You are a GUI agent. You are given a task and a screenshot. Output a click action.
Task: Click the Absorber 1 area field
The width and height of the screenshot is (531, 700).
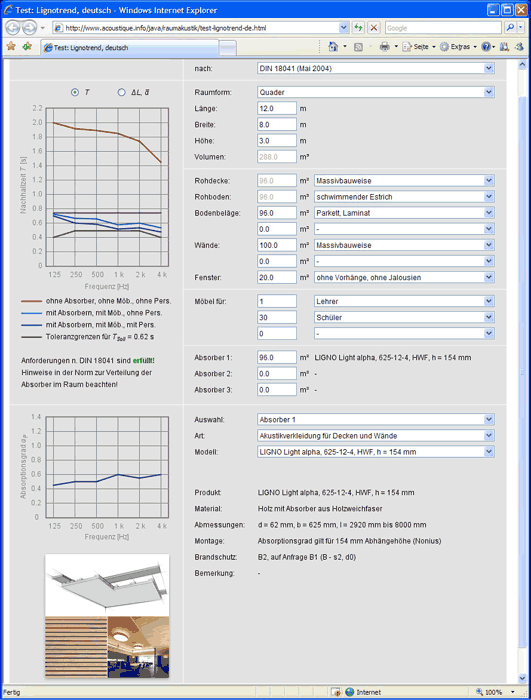[277, 358]
